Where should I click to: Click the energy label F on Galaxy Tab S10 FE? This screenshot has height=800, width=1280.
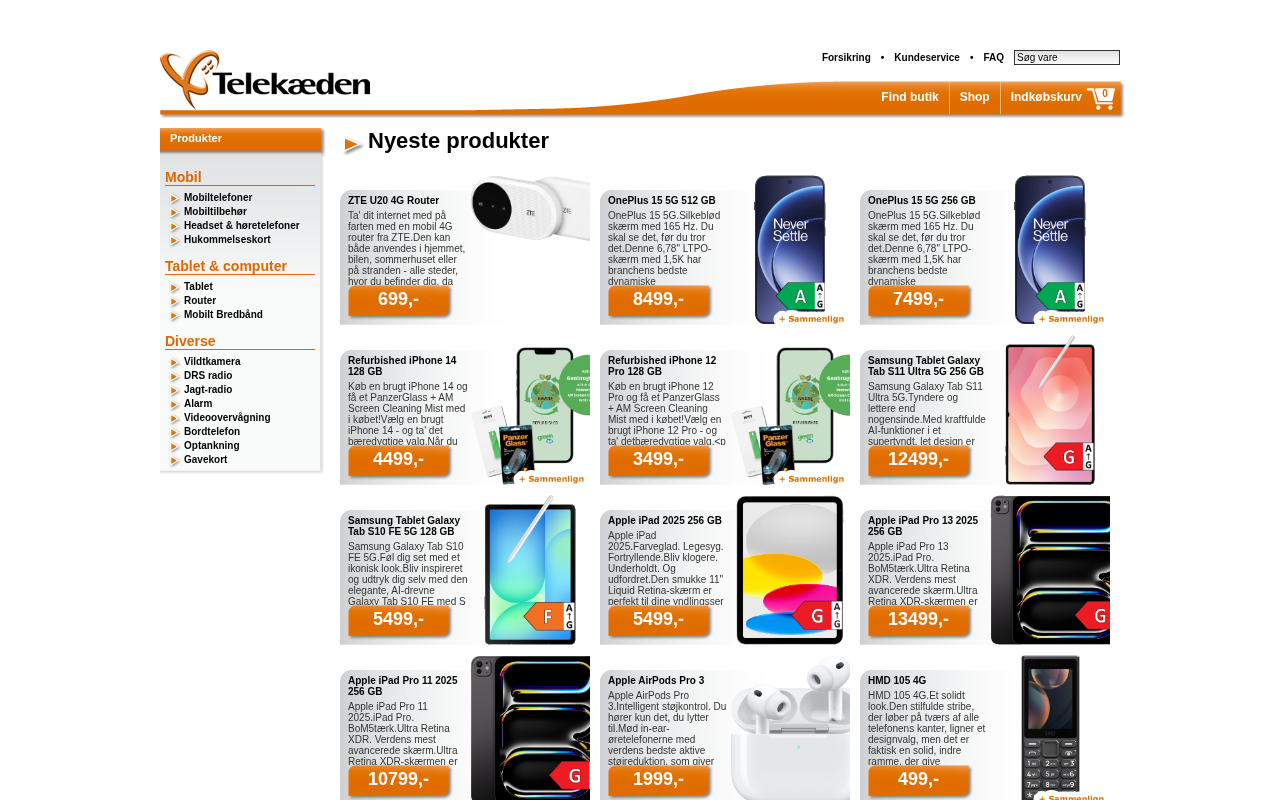click(x=549, y=617)
